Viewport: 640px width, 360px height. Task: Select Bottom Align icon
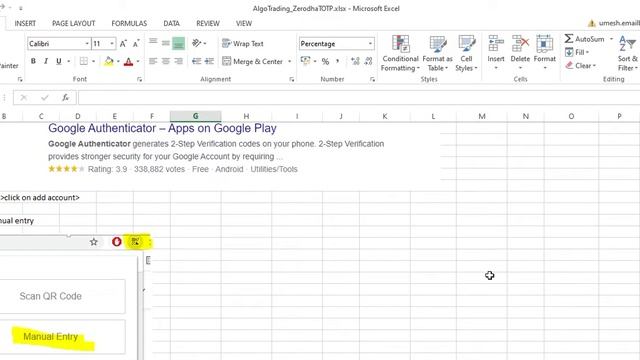click(x=178, y=43)
